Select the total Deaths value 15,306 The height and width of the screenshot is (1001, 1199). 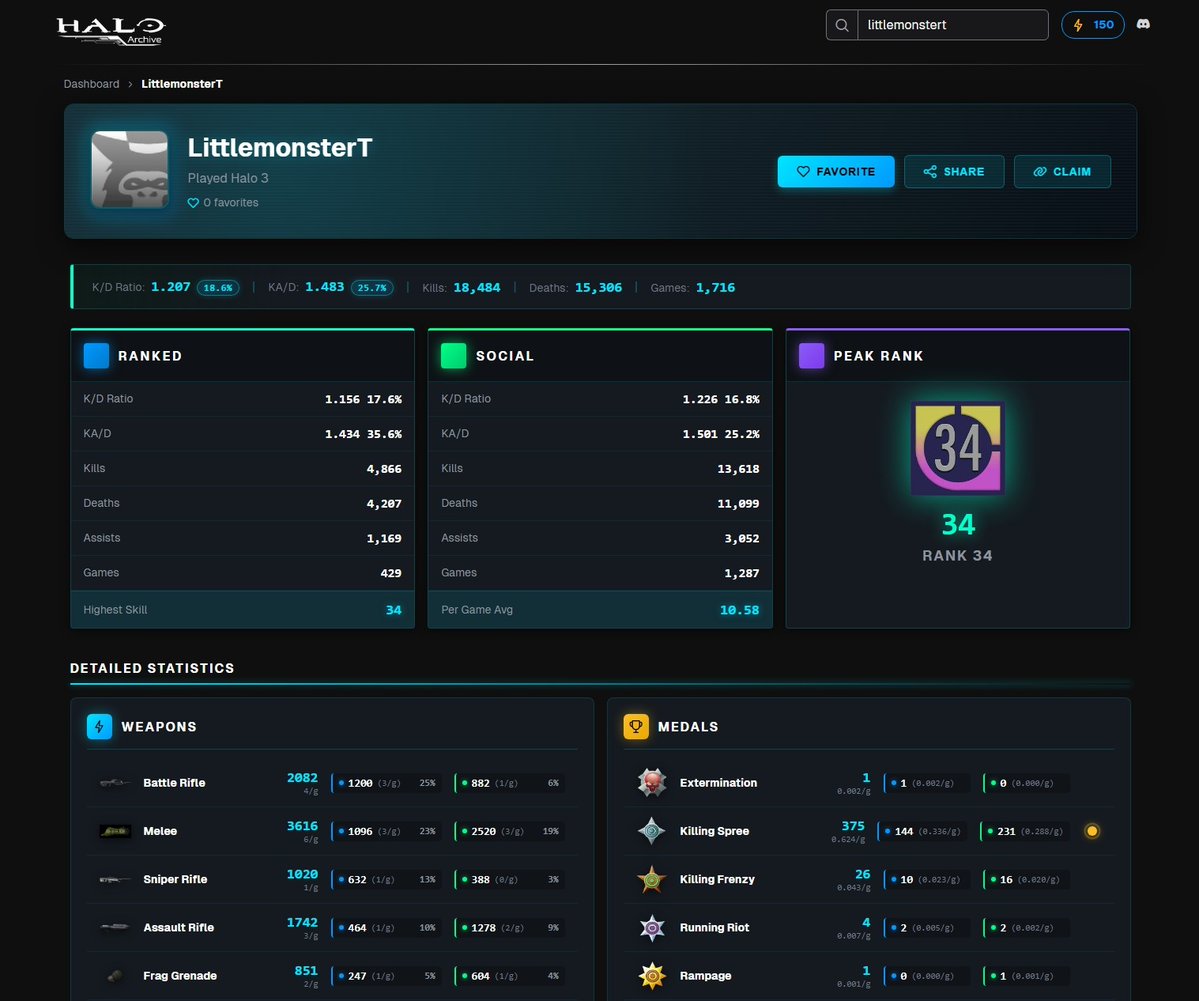point(598,288)
